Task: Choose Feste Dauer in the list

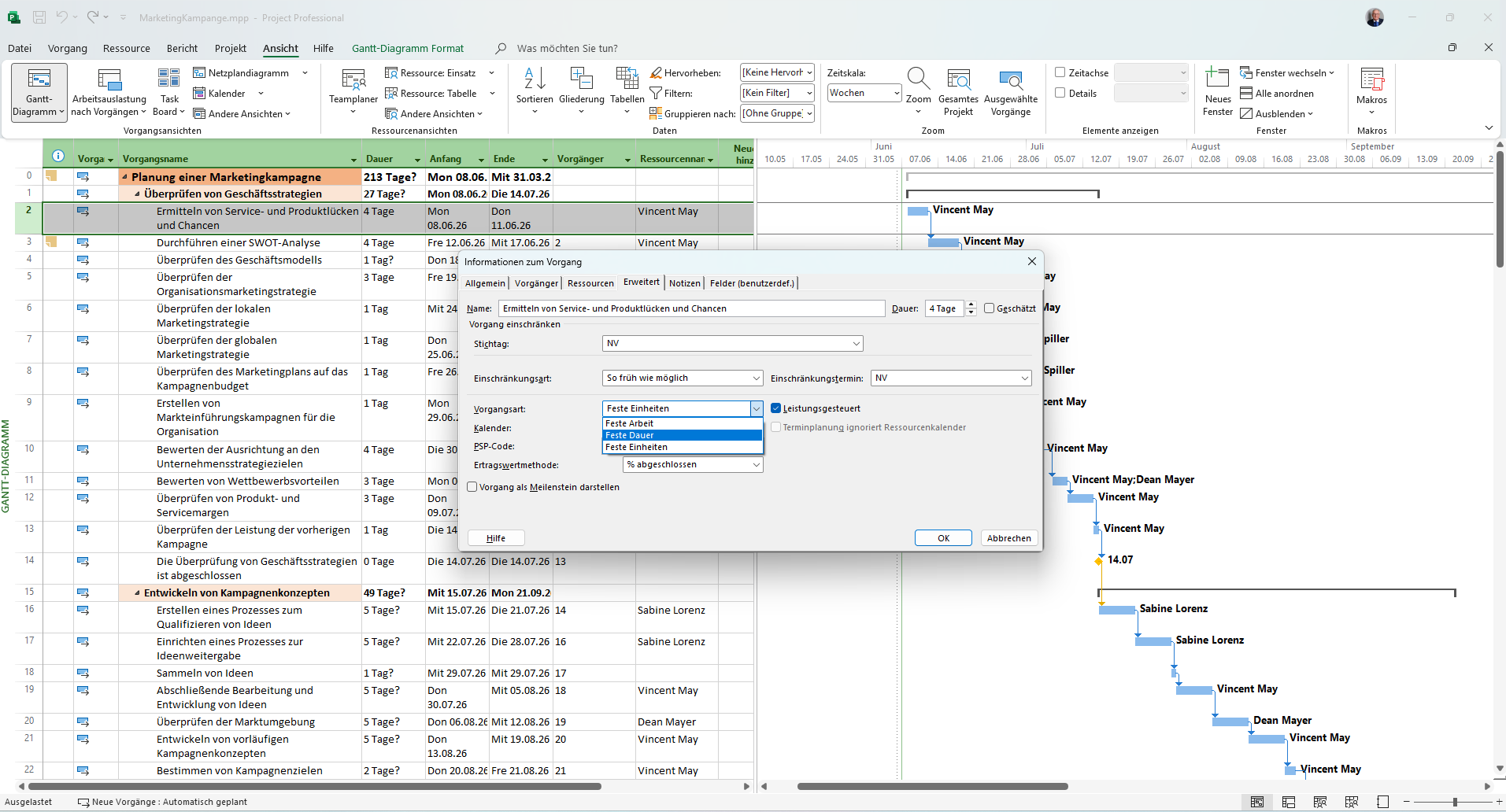Action: tap(683, 435)
